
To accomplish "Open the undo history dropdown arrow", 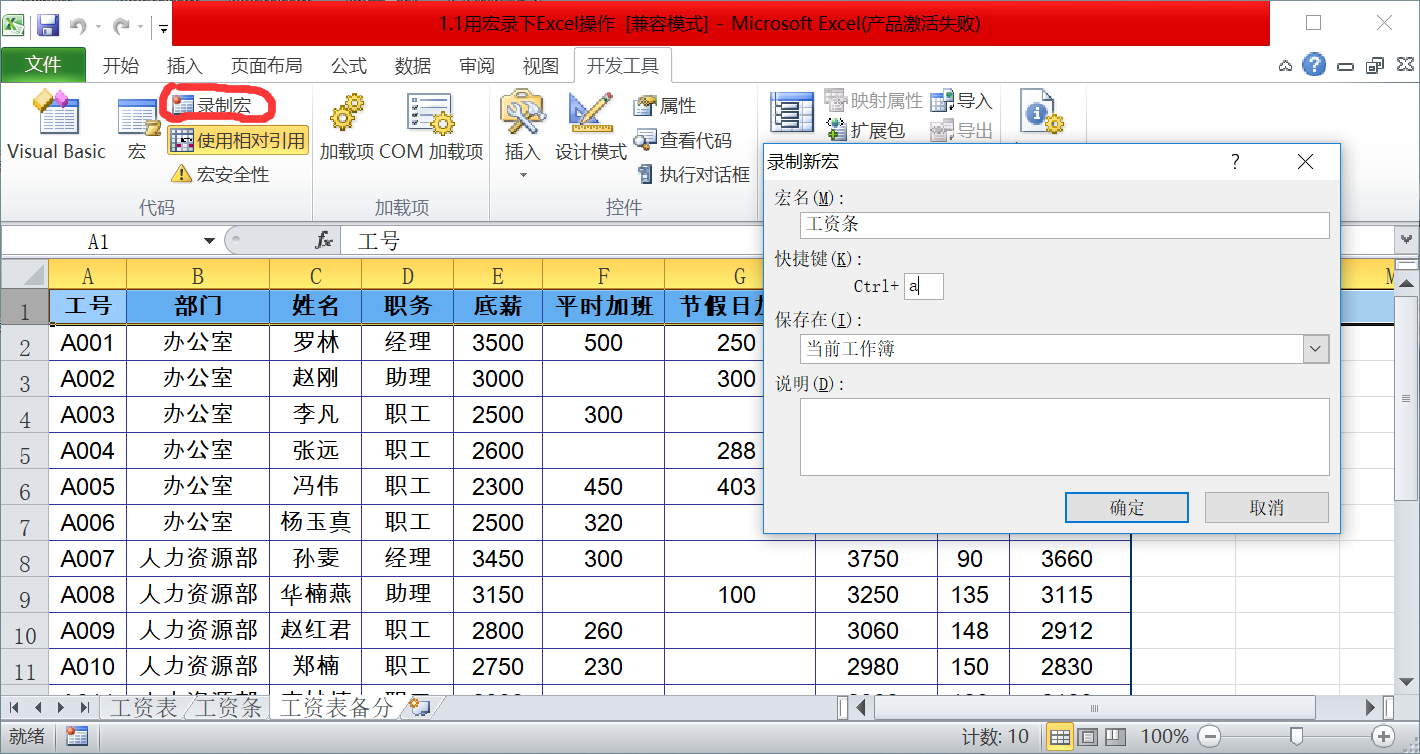I will pos(98,25).
